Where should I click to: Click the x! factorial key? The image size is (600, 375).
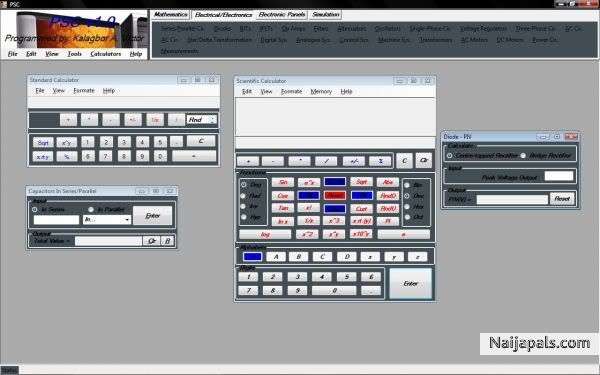tap(309, 208)
